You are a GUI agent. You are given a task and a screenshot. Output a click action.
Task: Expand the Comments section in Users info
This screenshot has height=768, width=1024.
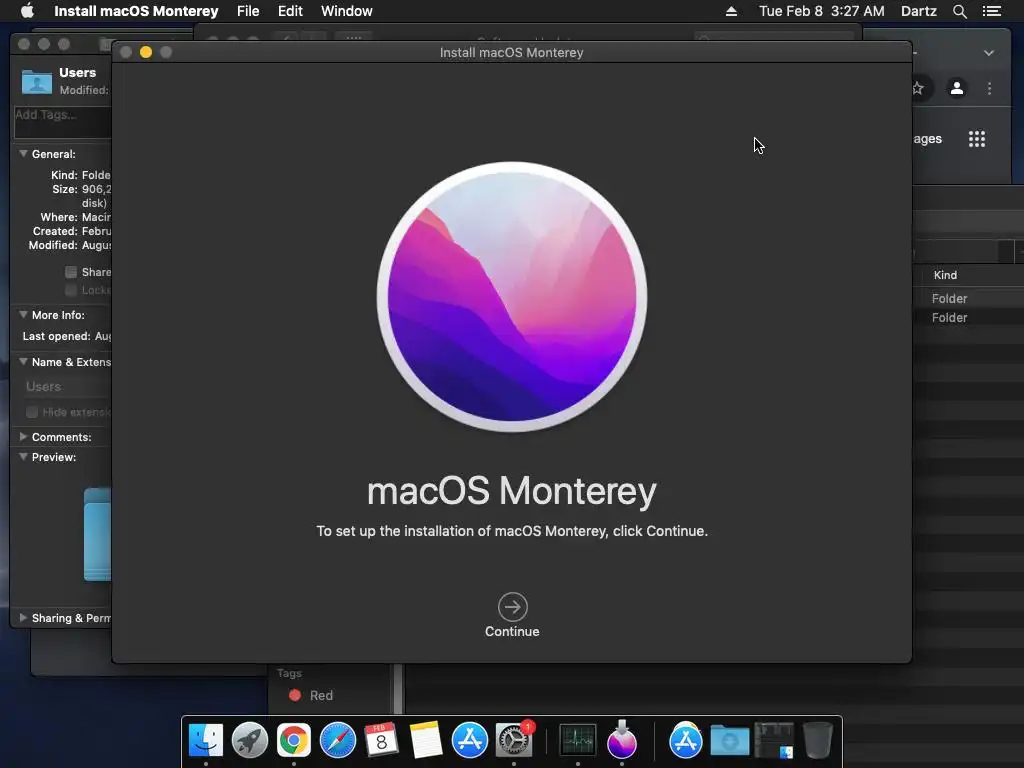point(24,436)
